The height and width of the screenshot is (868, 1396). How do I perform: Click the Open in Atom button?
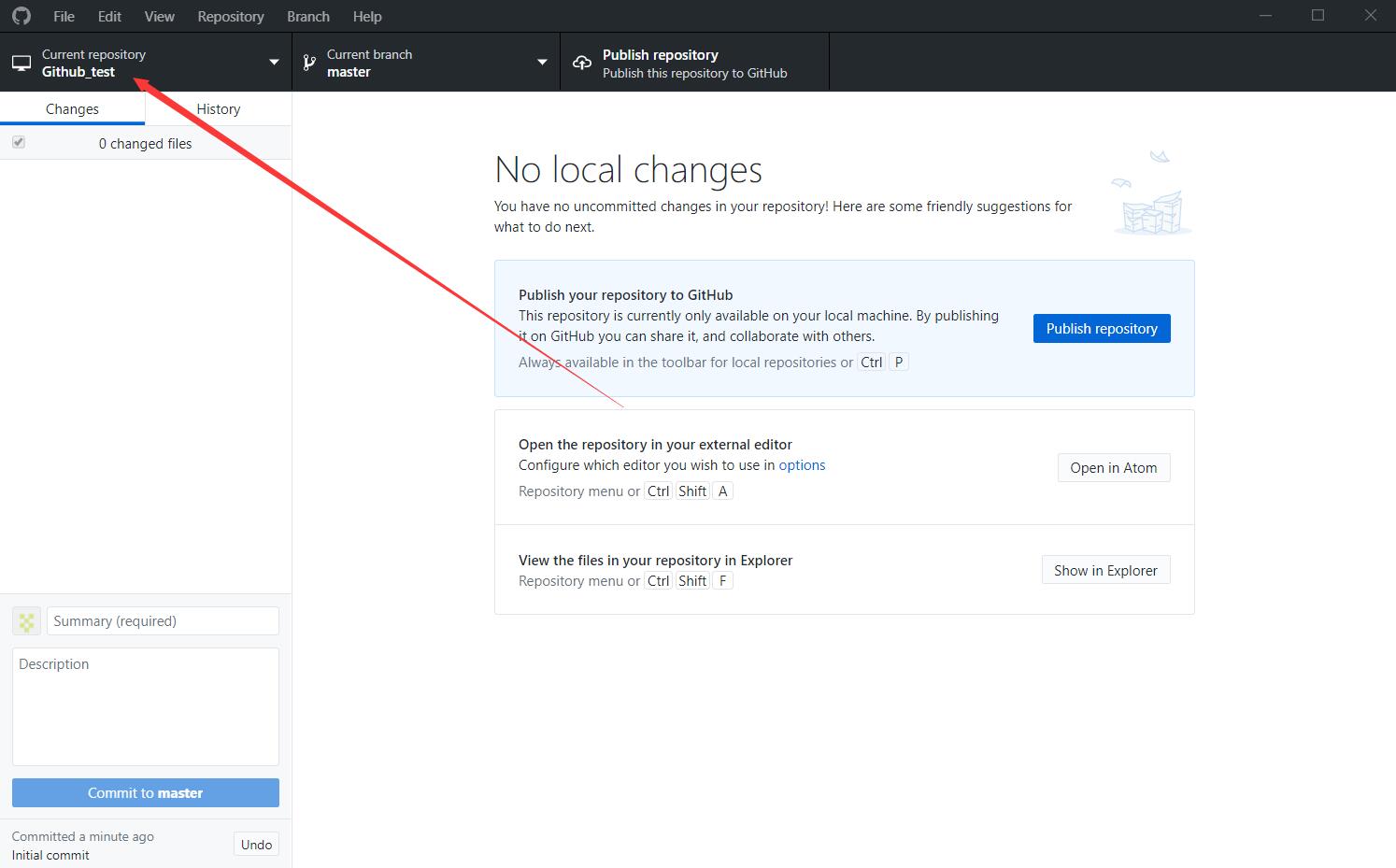coord(1114,467)
